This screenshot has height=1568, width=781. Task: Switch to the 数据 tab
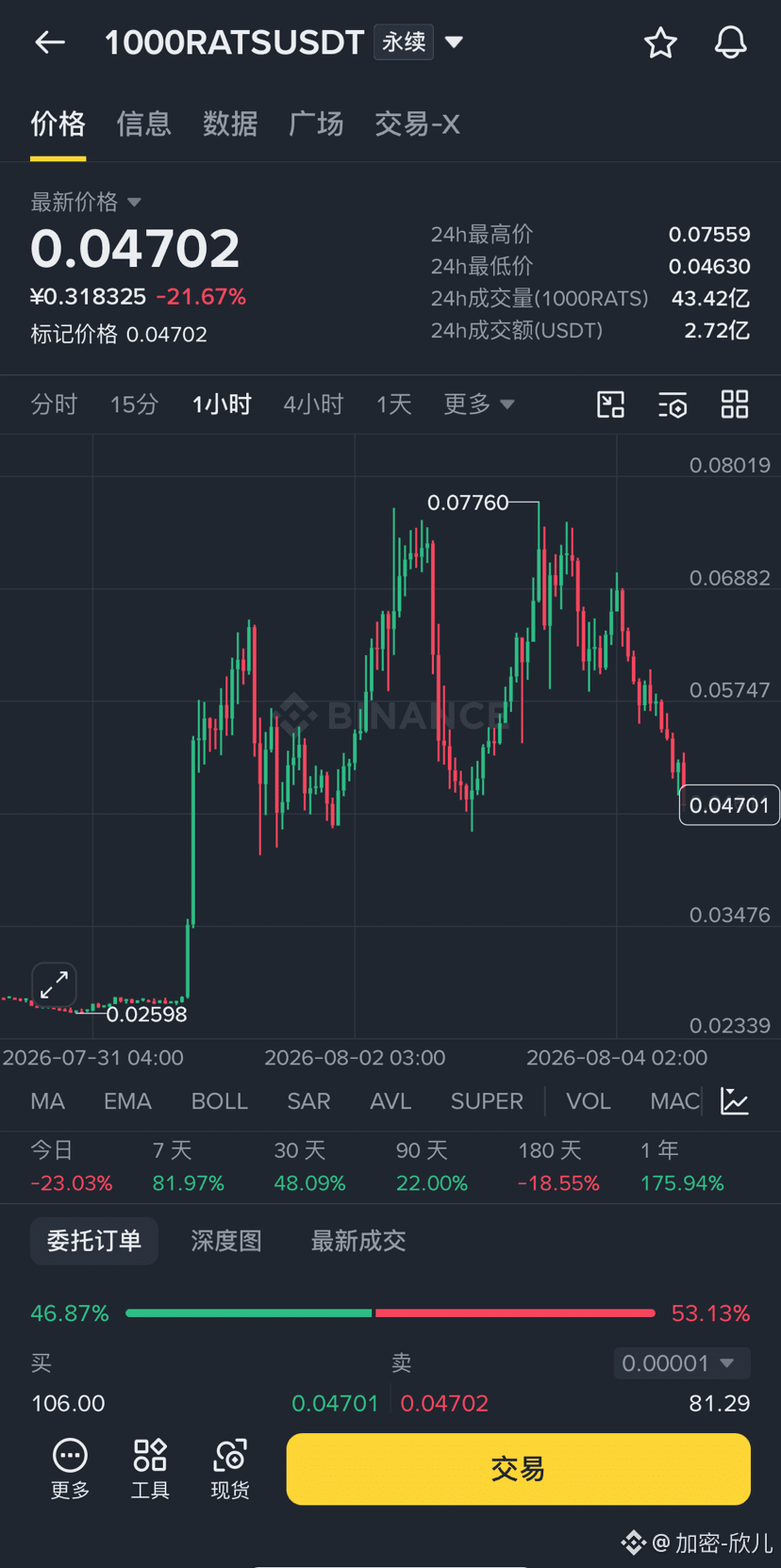[230, 124]
